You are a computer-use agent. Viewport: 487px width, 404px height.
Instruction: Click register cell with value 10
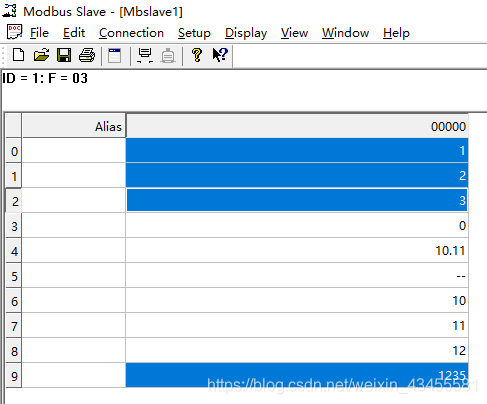(297, 300)
